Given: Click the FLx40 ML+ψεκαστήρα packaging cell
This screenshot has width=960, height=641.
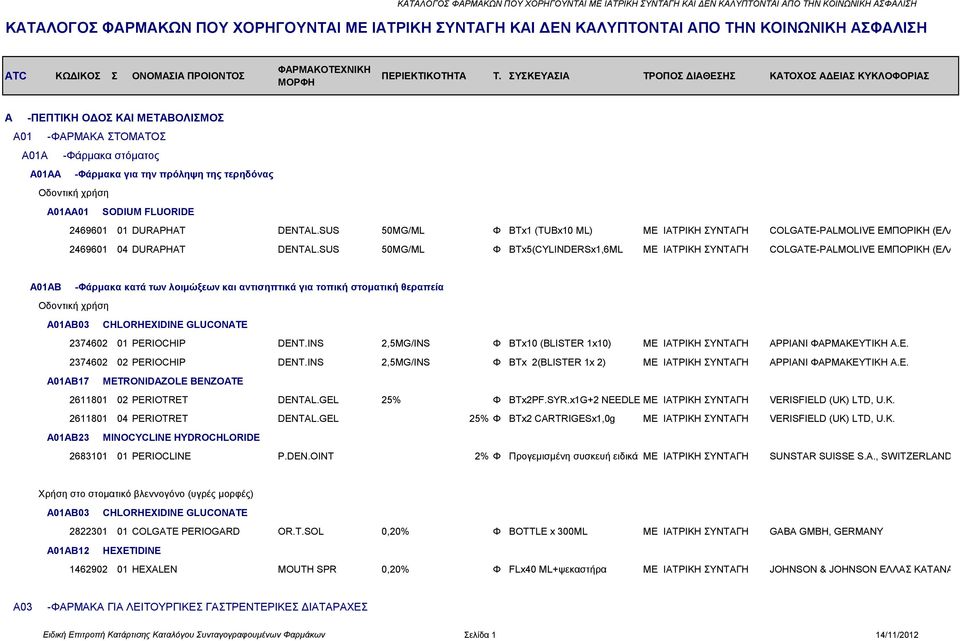Looking at the screenshot, I should coord(558,569).
